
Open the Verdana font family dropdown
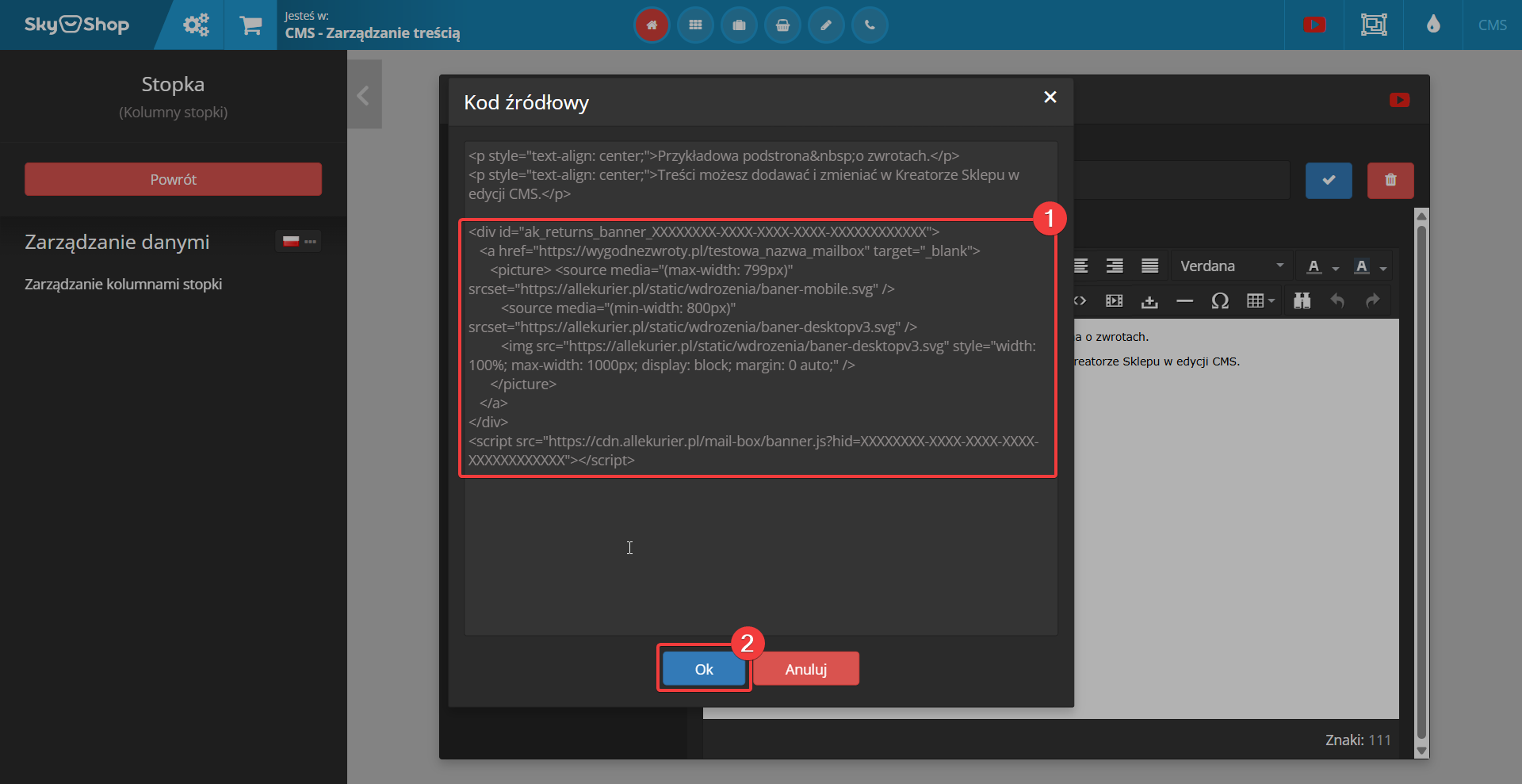point(1231,266)
